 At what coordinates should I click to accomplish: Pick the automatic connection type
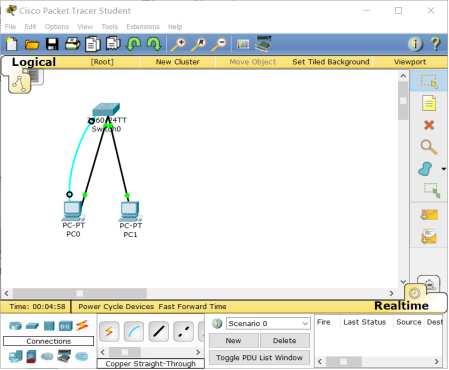click(x=109, y=332)
